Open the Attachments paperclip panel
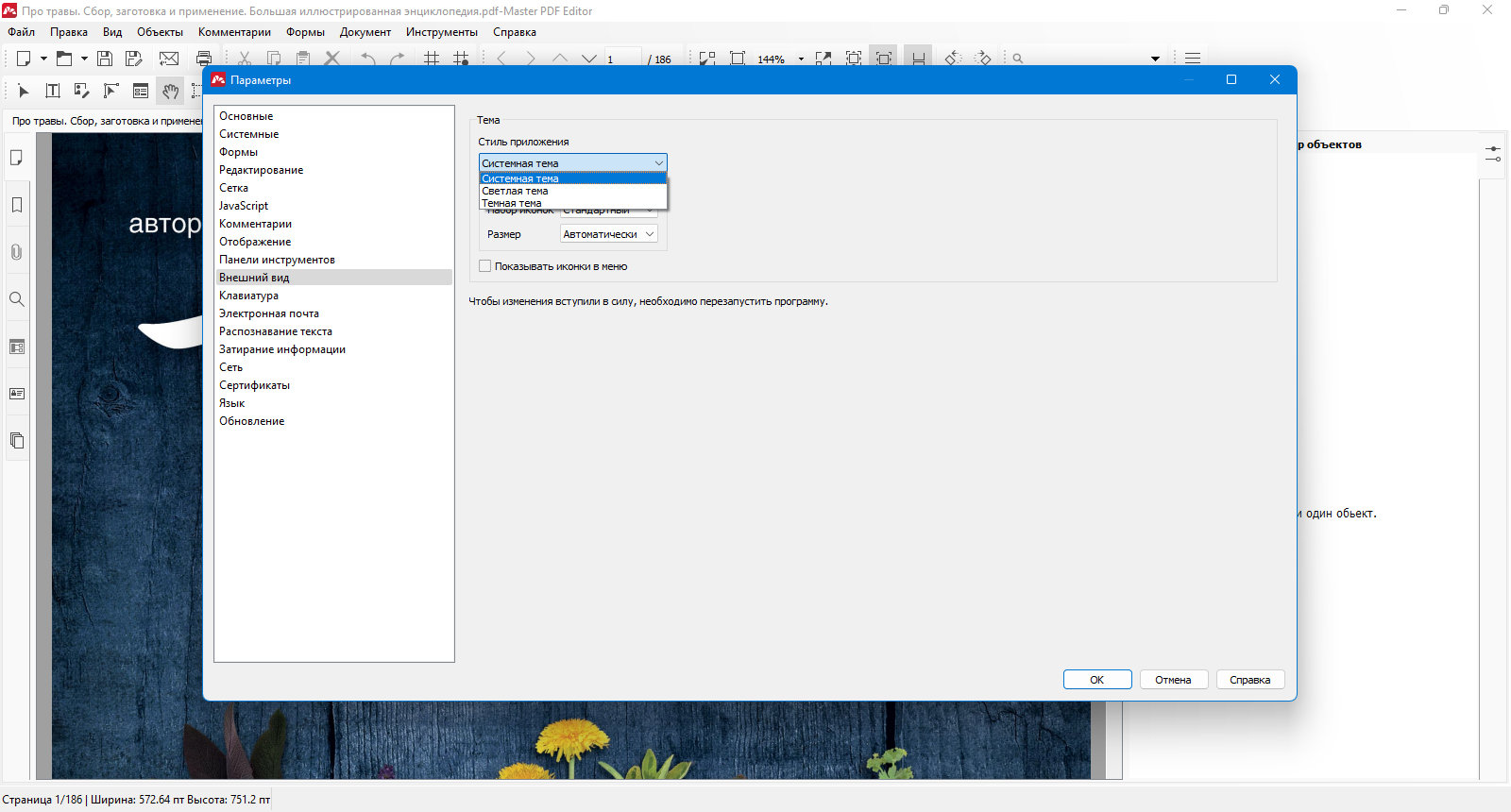 (17, 252)
